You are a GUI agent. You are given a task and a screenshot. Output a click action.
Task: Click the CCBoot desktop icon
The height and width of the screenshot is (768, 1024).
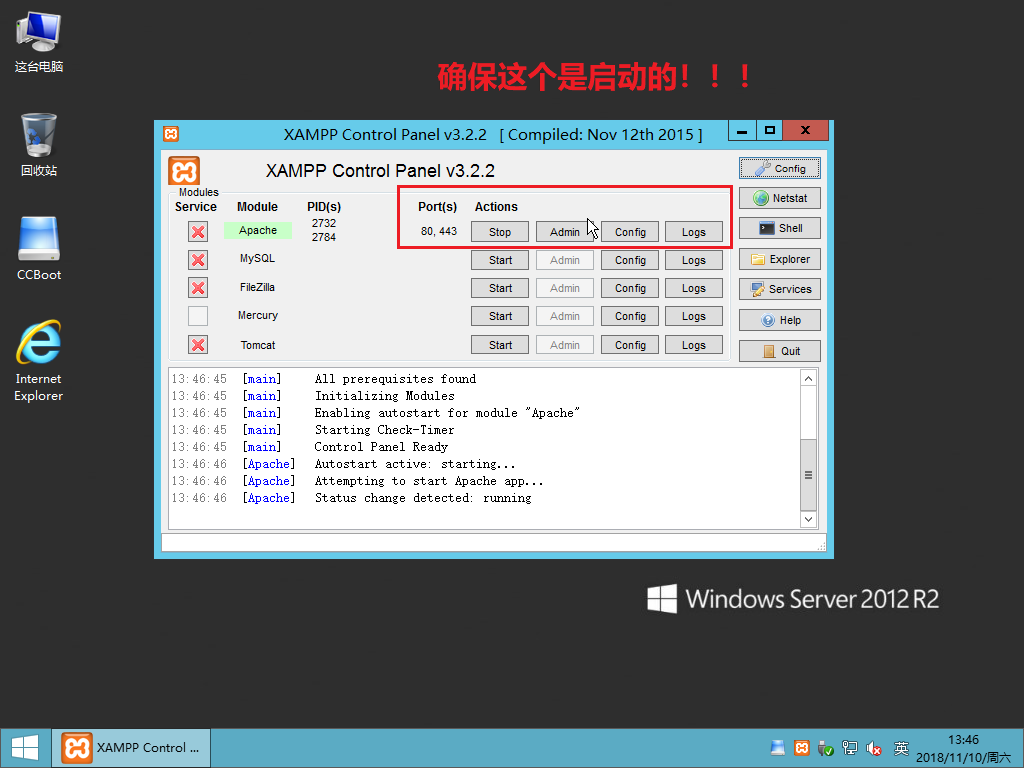[x=38, y=248]
